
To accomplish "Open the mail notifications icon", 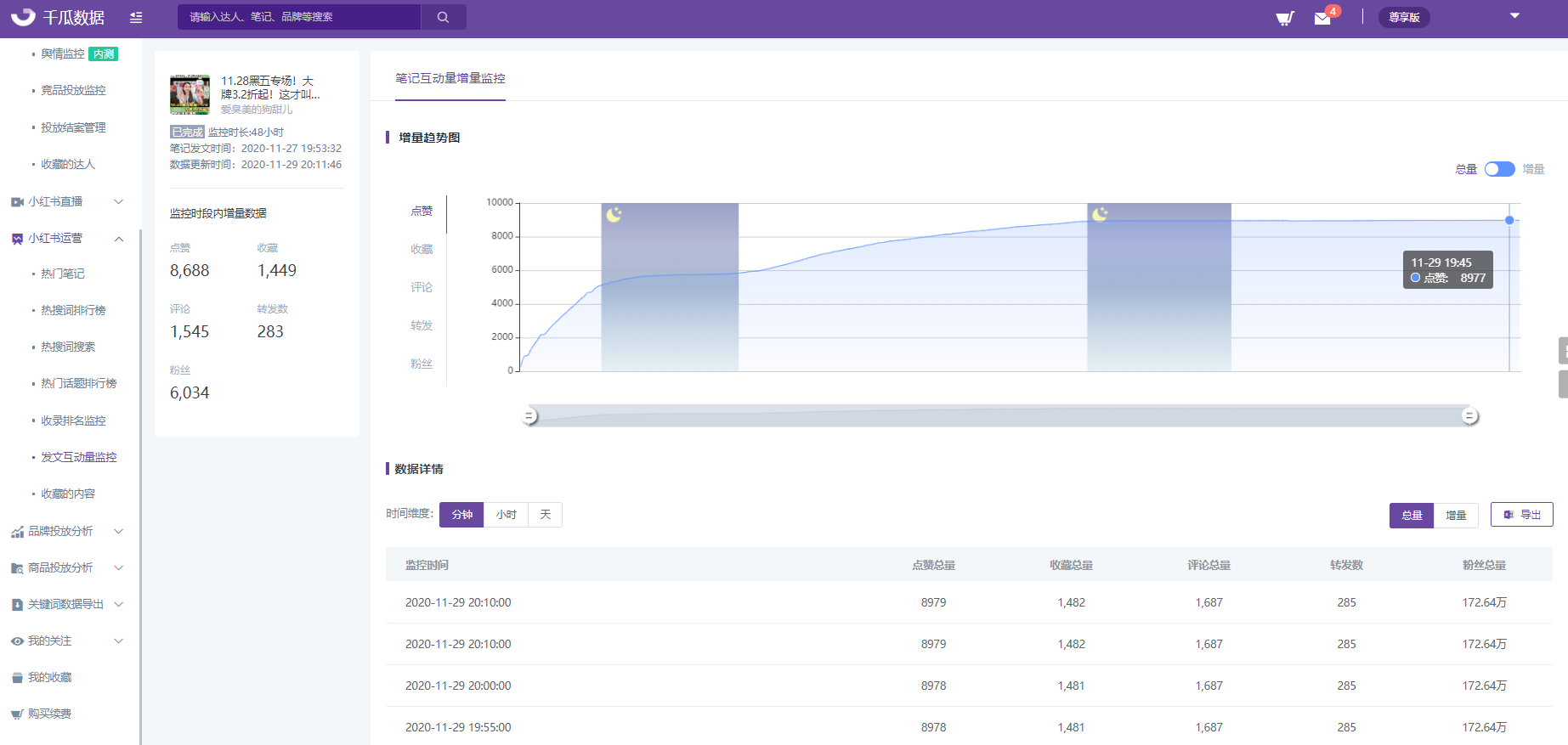I will pos(1322,18).
